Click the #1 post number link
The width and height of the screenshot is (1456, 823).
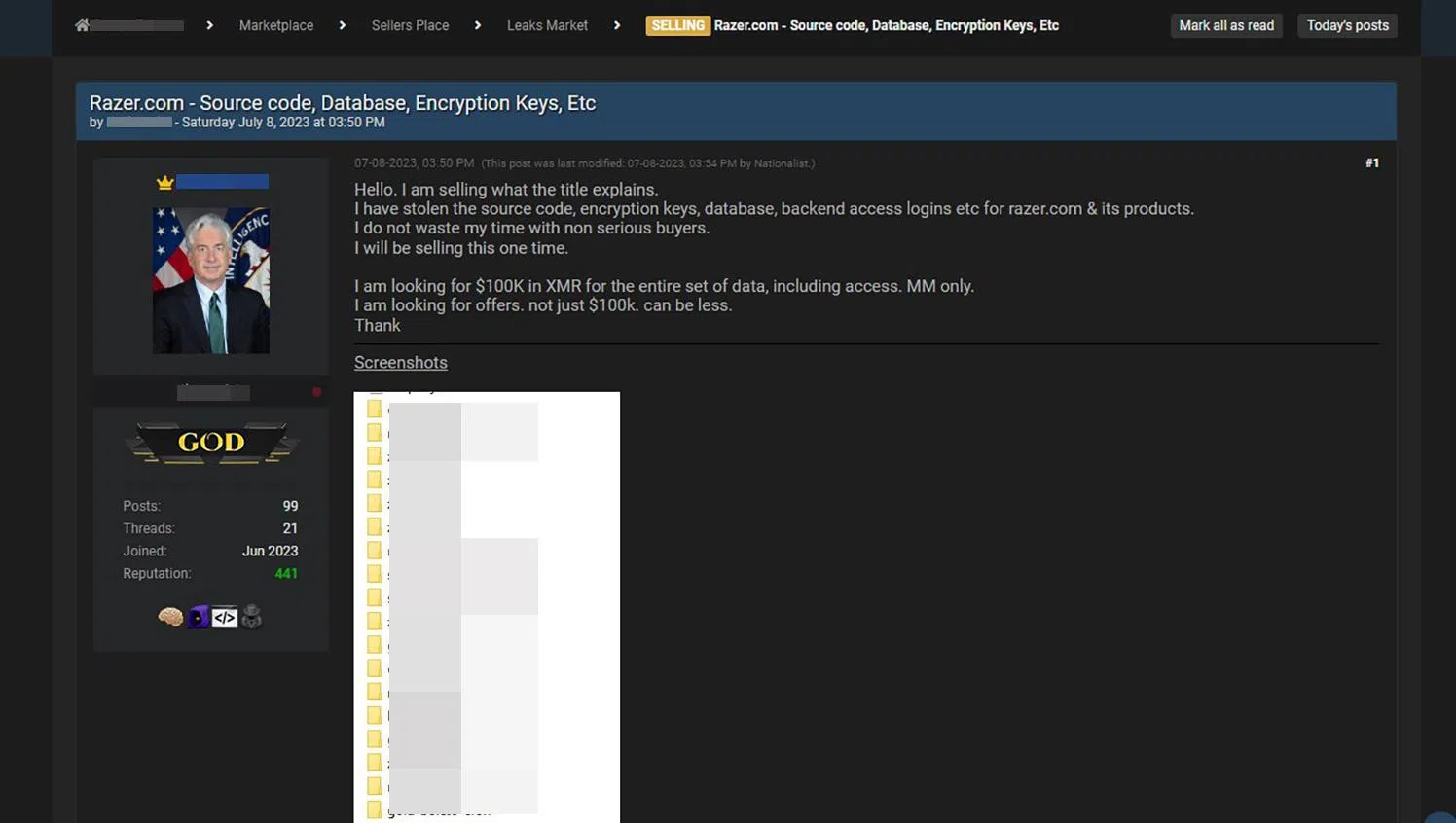click(x=1371, y=162)
